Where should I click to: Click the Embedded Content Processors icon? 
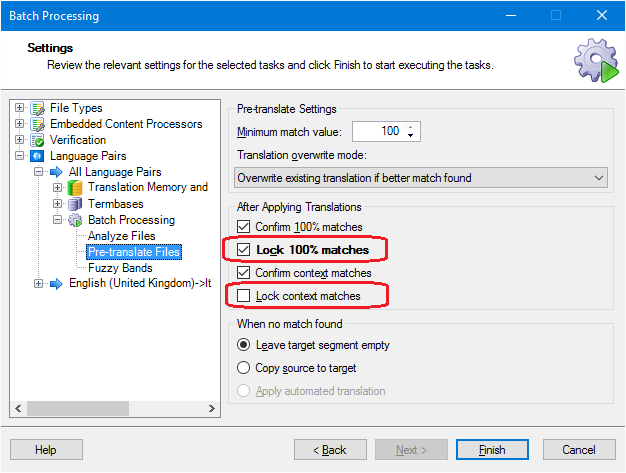click(38, 124)
